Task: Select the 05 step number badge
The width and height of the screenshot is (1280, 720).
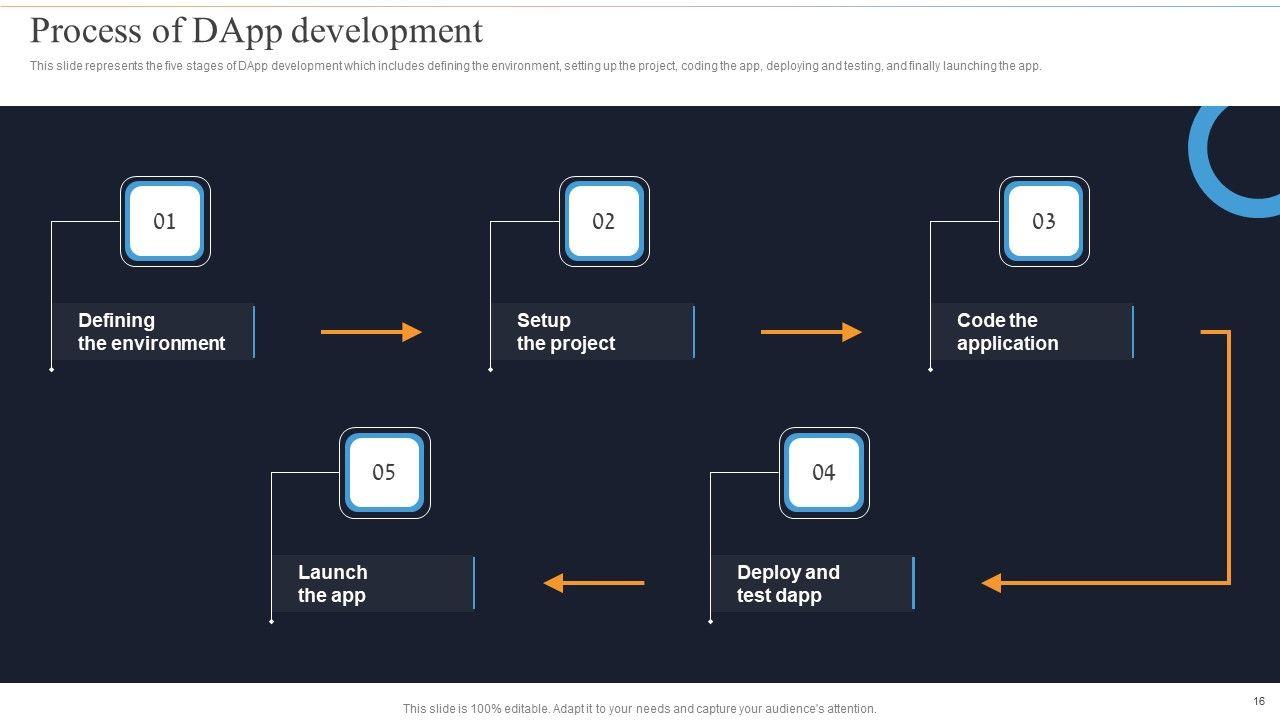Action: 385,473
